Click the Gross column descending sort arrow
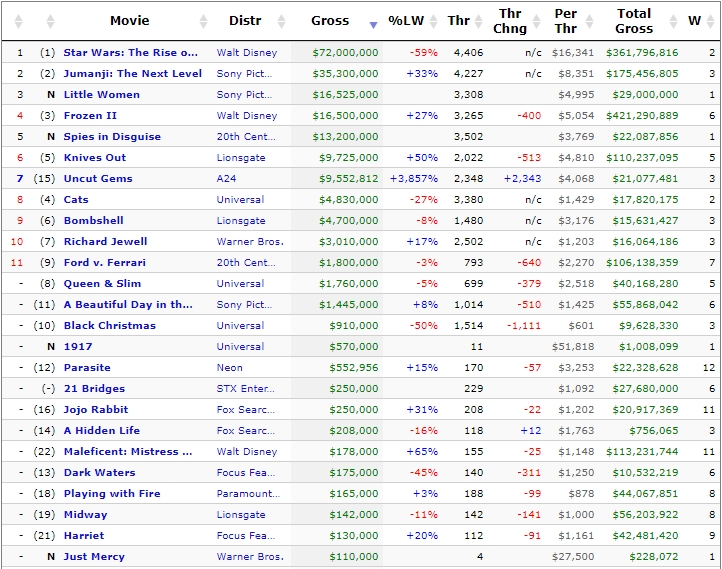 click(373, 25)
